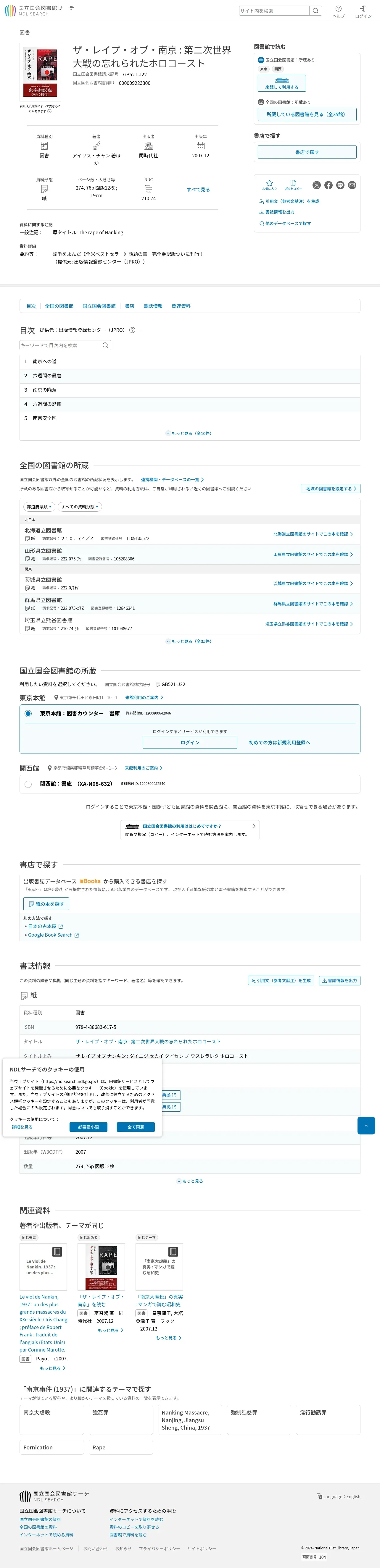Click the scroll-to-top arrow button
The image size is (380, 1568).
pyautogui.click(x=366, y=1126)
